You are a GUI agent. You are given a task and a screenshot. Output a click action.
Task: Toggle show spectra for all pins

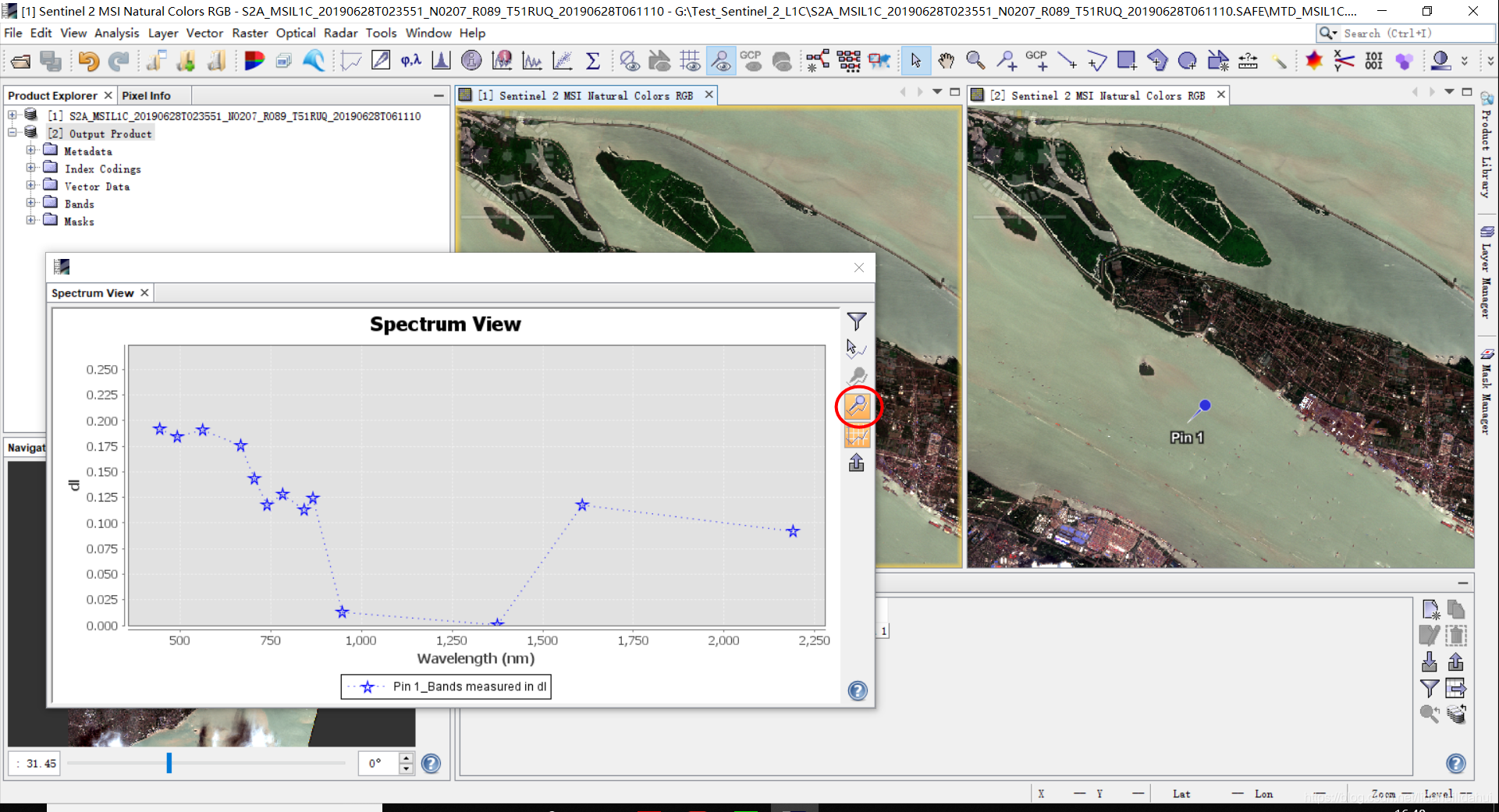(857, 406)
